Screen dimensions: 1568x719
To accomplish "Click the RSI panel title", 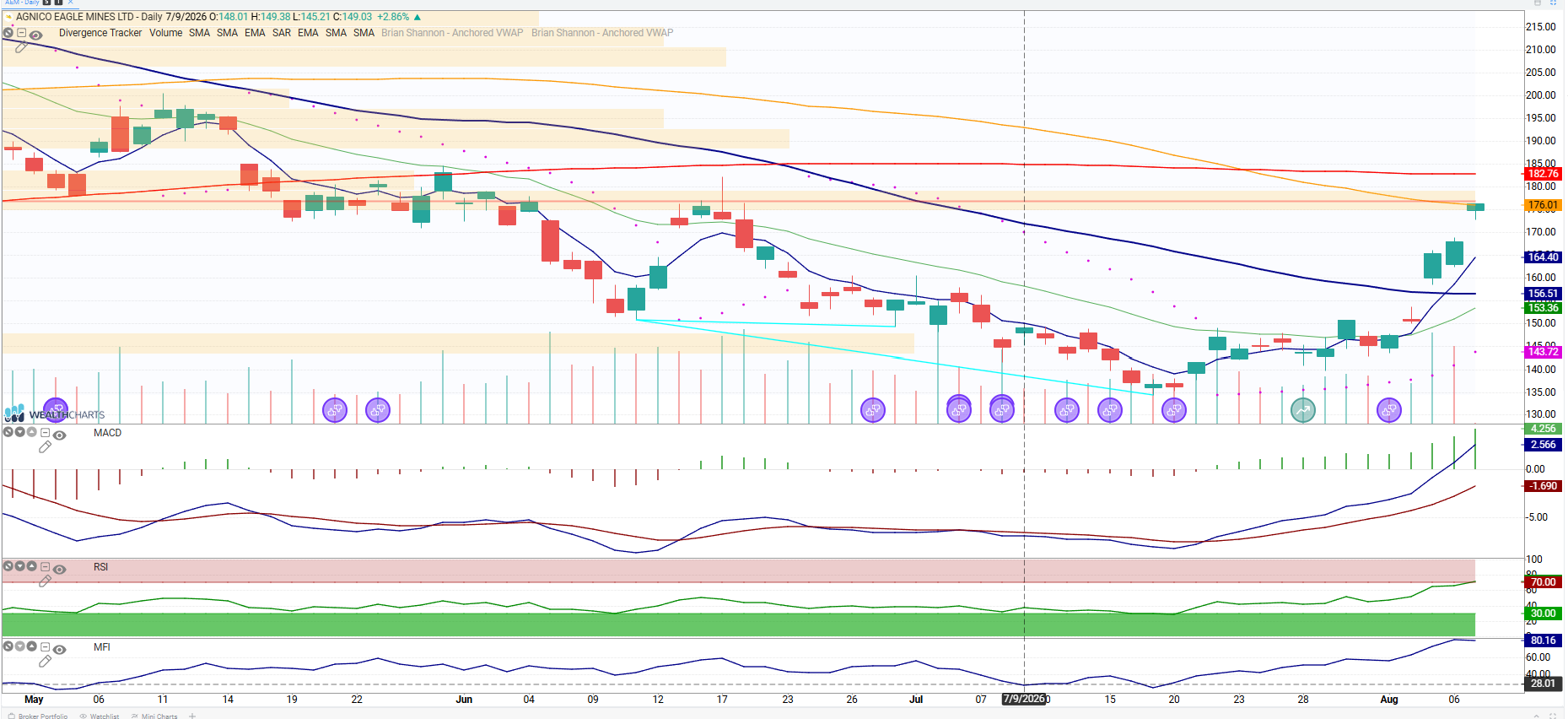I will pos(101,567).
